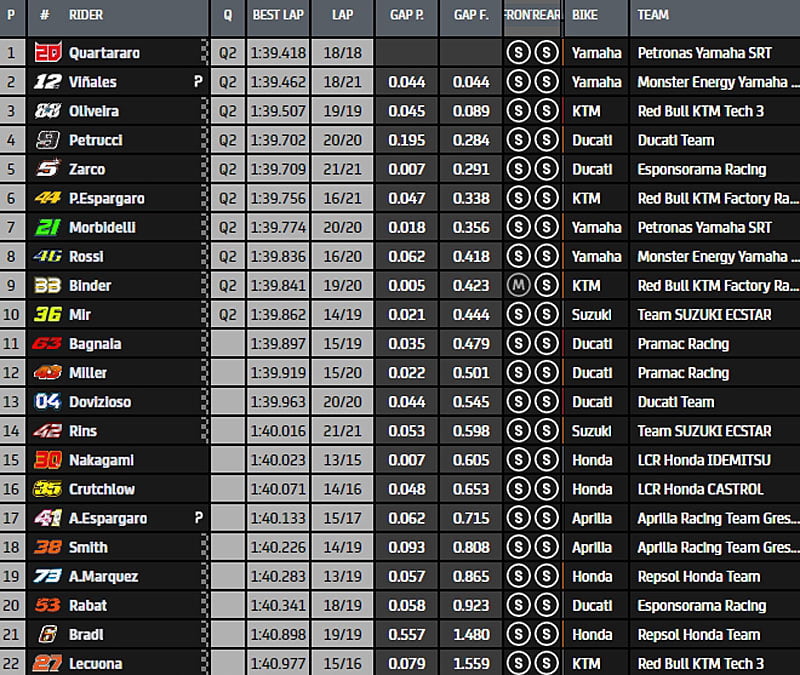Viewport: 800px width, 675px height.
Task: Click Zarco's team Esponsorama Racing
Action: (702, 169)
